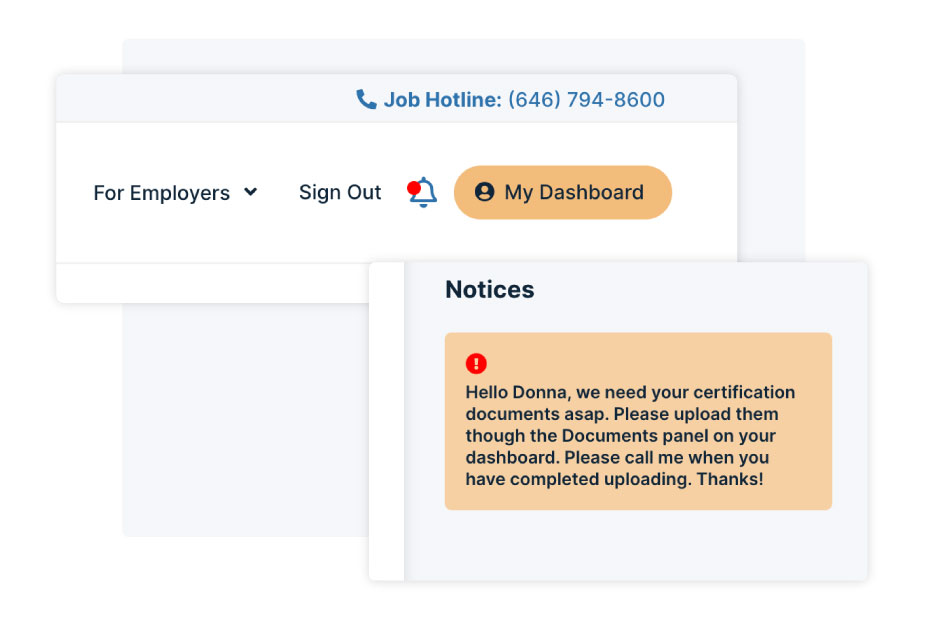
Task: Click the white sidebar strip beside Notices
Action: [x=386, y=421]
